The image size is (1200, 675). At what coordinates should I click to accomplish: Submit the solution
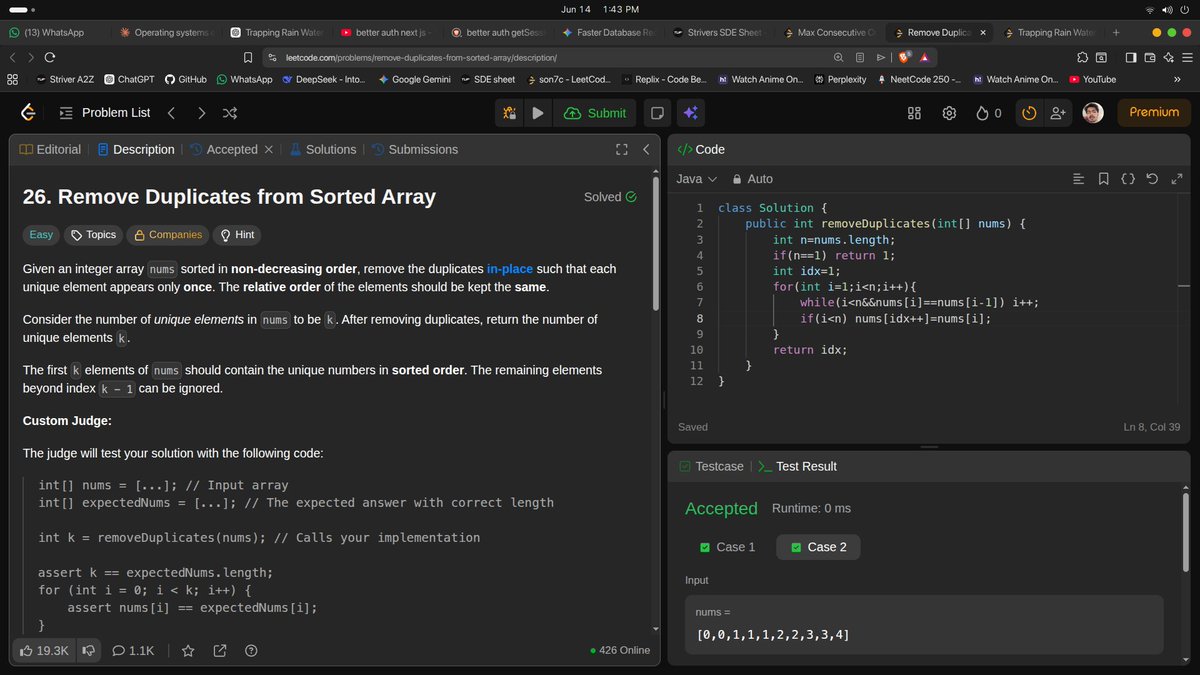596,113
